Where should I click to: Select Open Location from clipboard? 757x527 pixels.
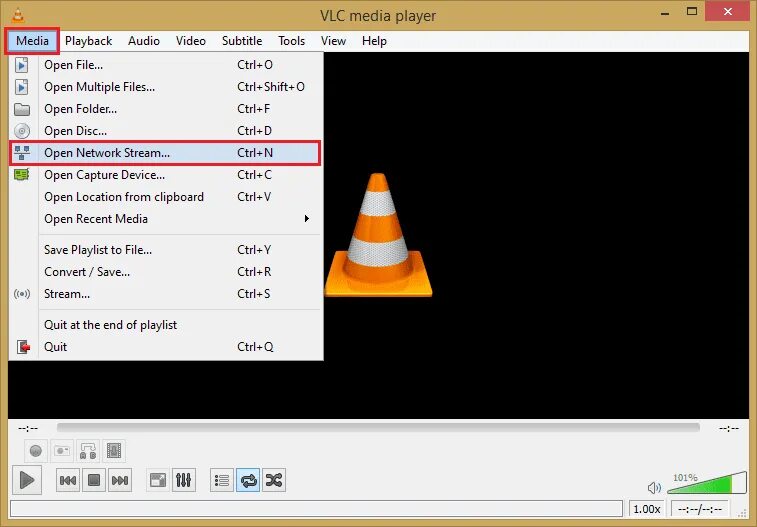pos(166,197)
